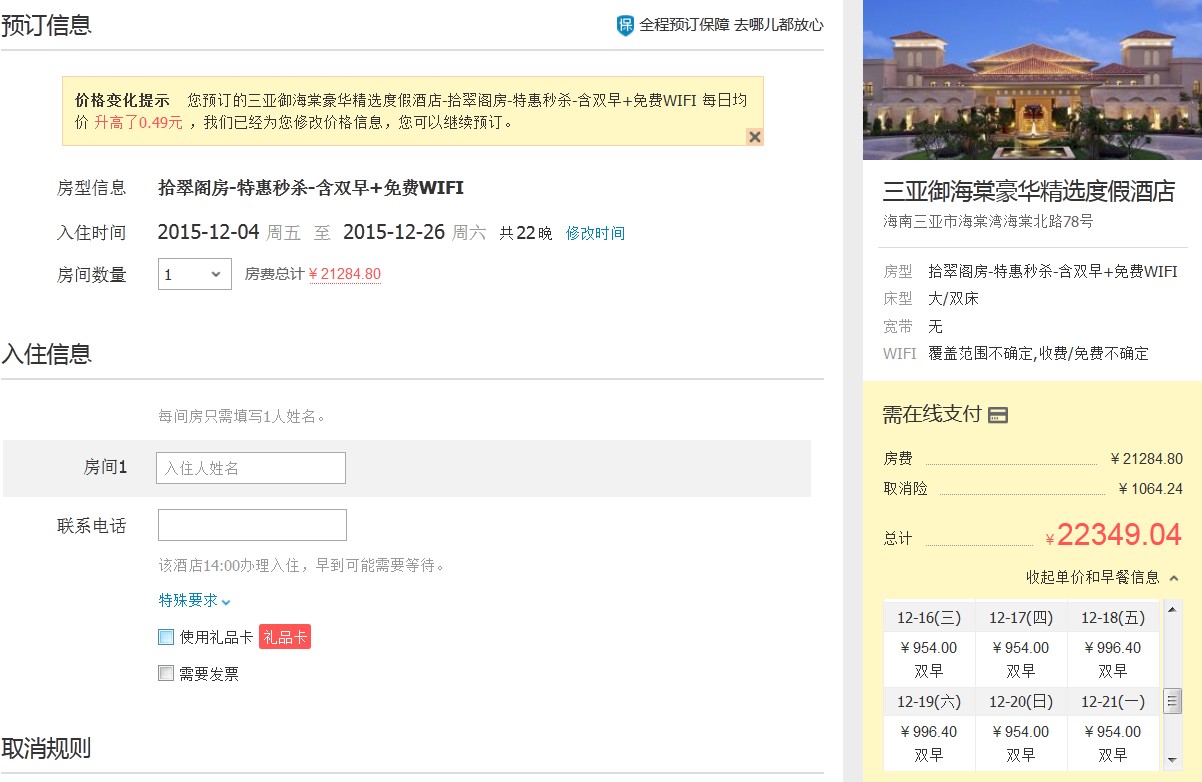This screenshot has width=1202, height=782.
Task: Click the 入住人姓名 guest name field
Action: pyautogui.click(x=251, y=468)
